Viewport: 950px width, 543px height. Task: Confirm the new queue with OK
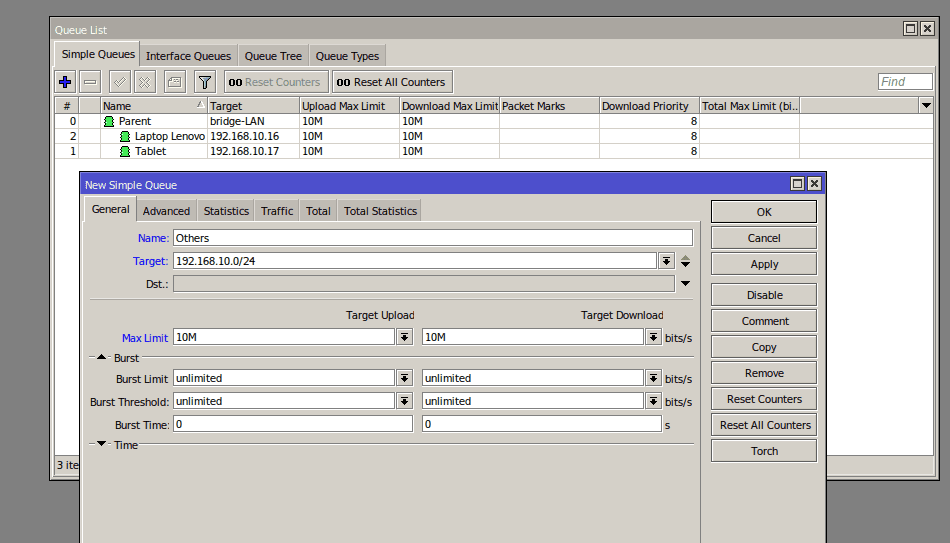click(763, 212)
